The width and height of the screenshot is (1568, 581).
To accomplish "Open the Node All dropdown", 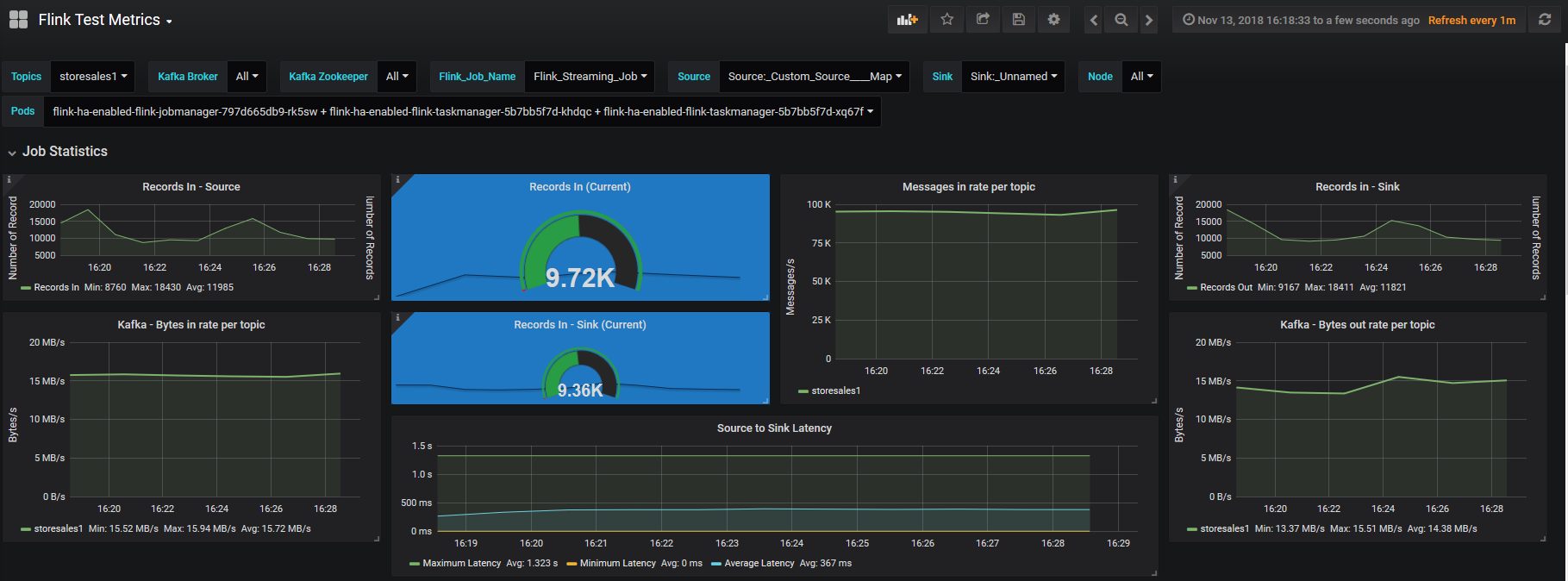I will [x=1141, y=77].
